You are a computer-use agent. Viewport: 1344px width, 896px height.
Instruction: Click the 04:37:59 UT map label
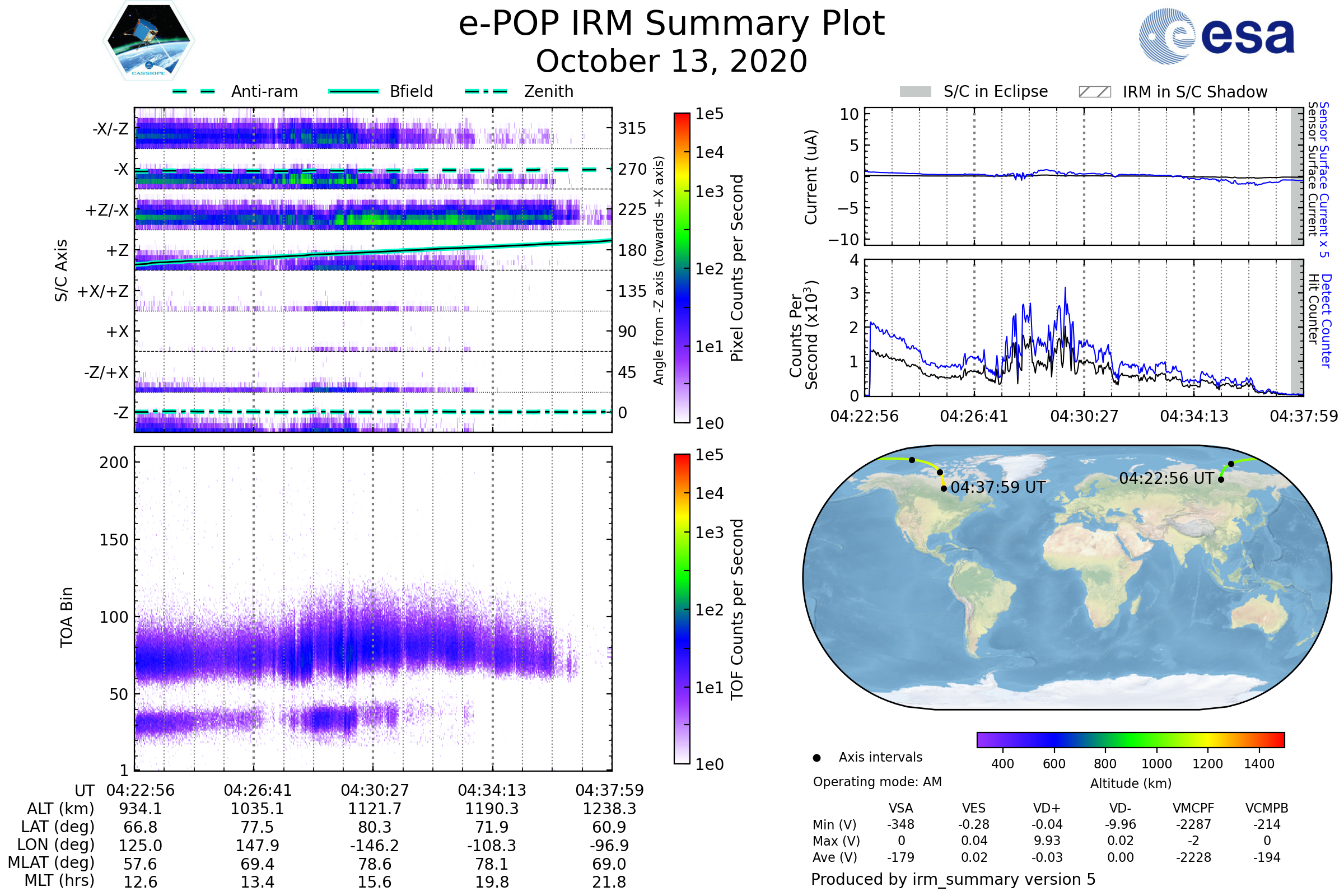[x=998, y=487]
